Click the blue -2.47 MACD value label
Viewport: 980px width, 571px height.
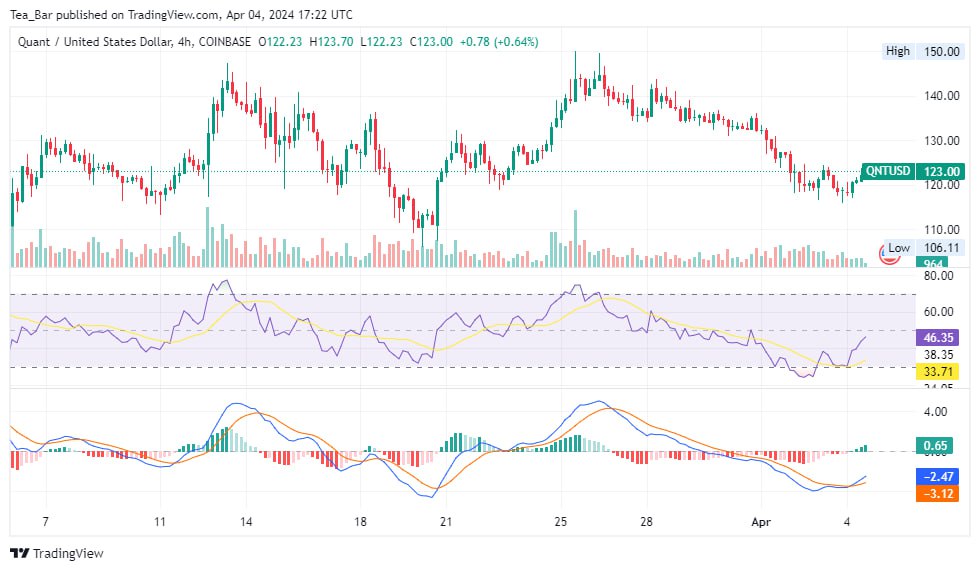tap(938, 477)
